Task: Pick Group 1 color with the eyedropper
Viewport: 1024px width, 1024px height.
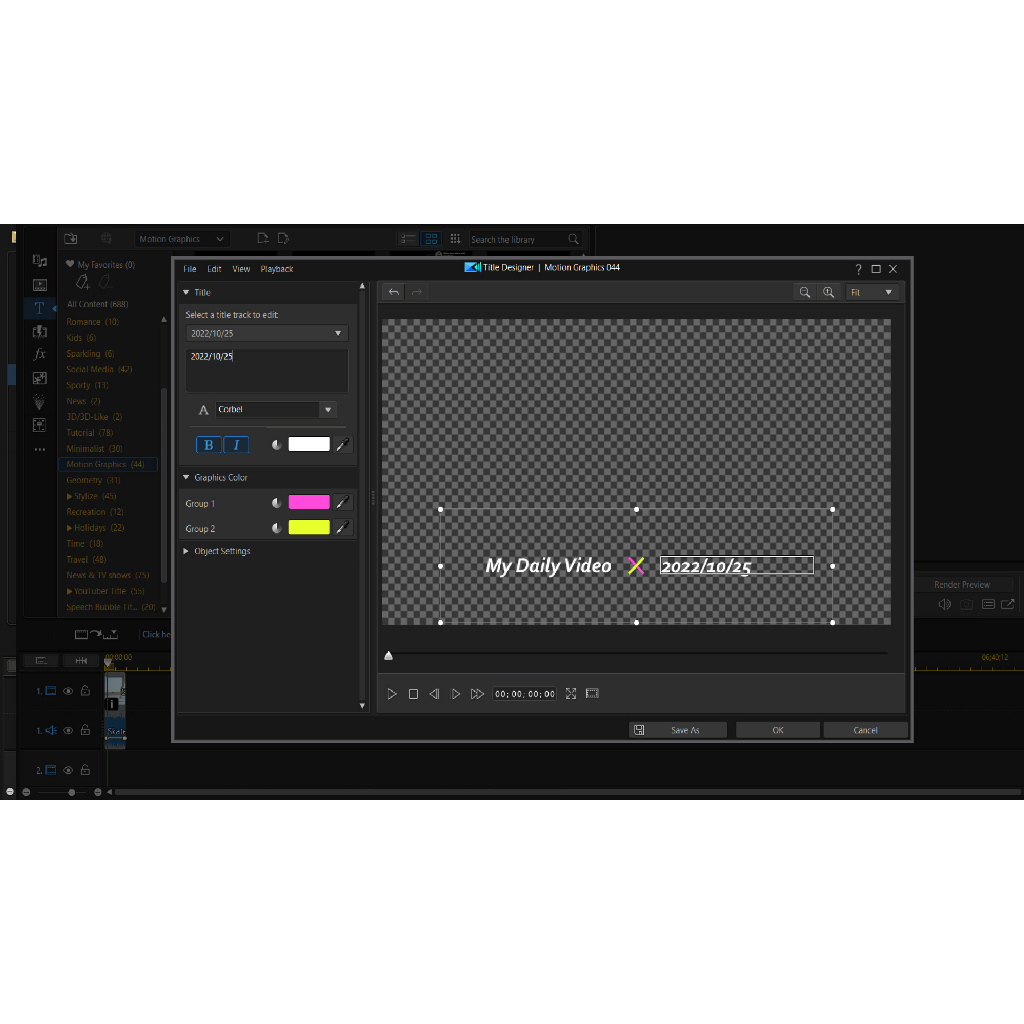Action: [x=343, y=503]
